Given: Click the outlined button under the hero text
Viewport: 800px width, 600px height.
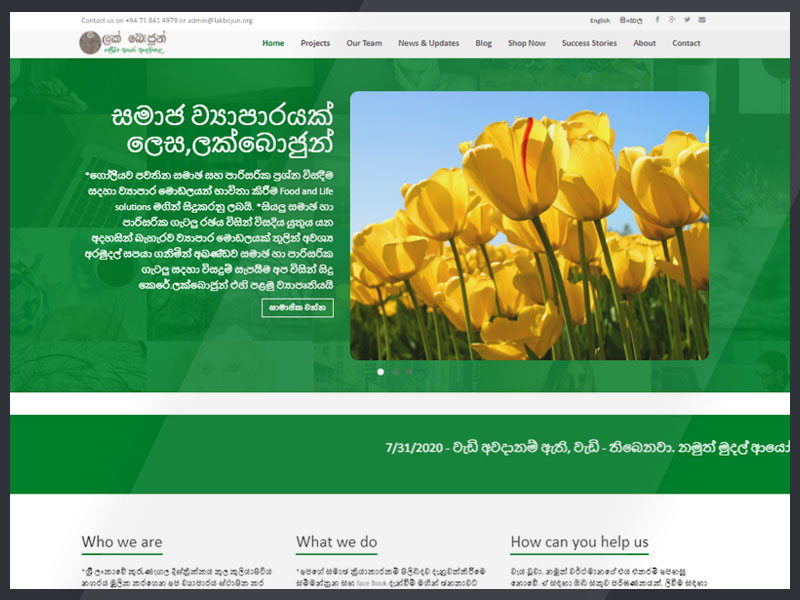Looking at the screenshot, I should click(x=297, y=308).
